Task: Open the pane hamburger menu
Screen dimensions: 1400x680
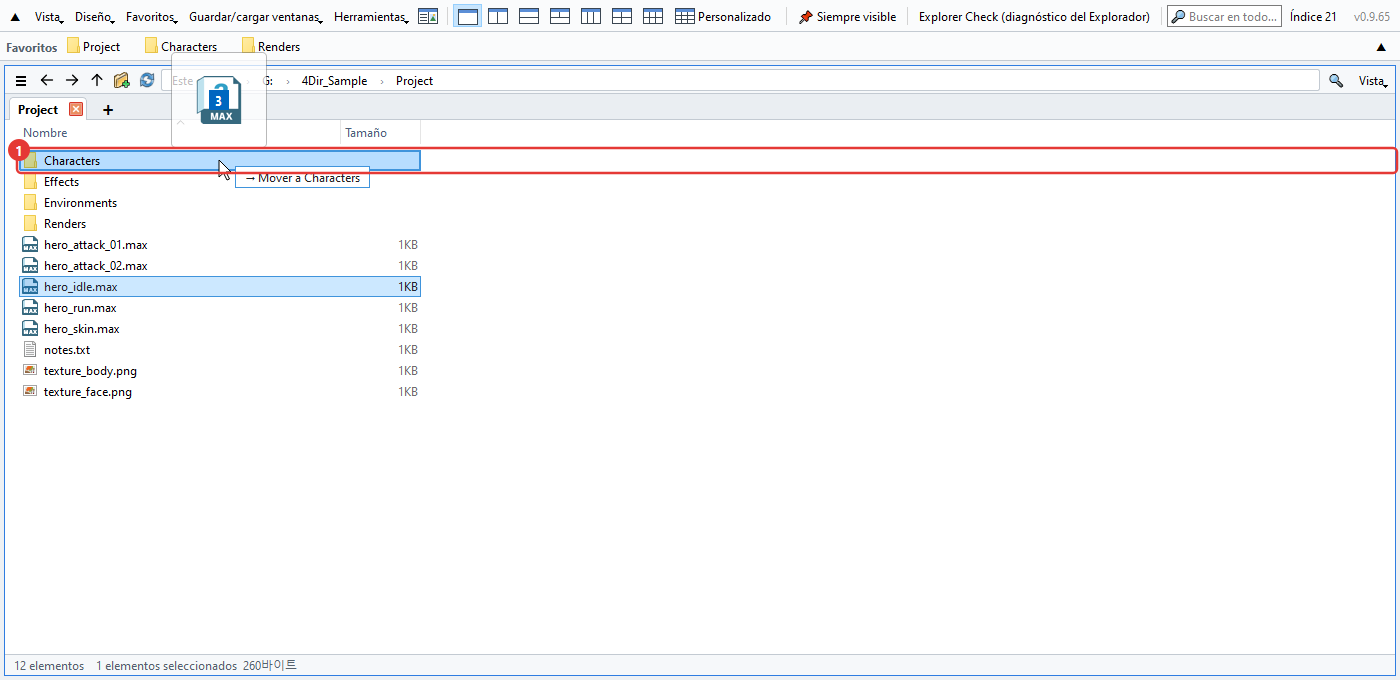Action: click(21, 81)
